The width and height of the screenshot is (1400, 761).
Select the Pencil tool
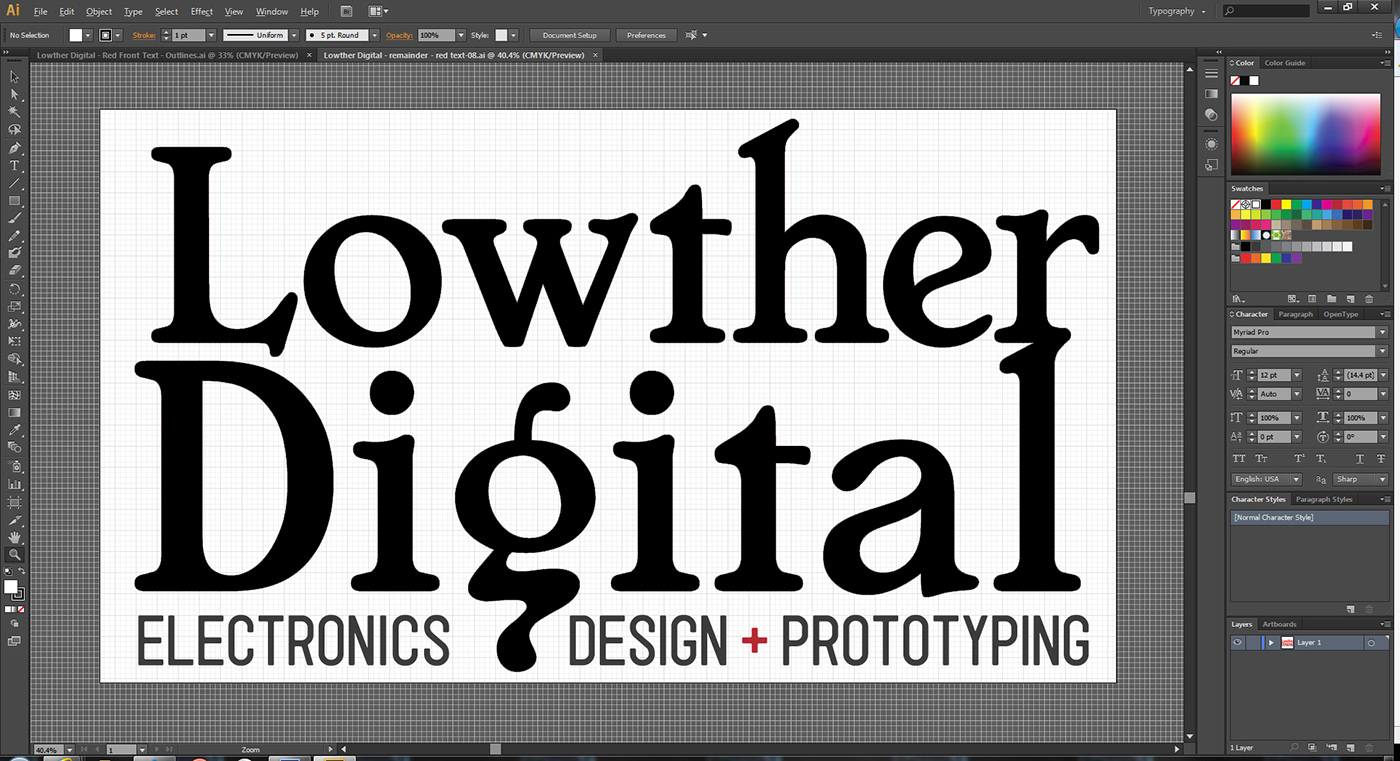[14, 237]
